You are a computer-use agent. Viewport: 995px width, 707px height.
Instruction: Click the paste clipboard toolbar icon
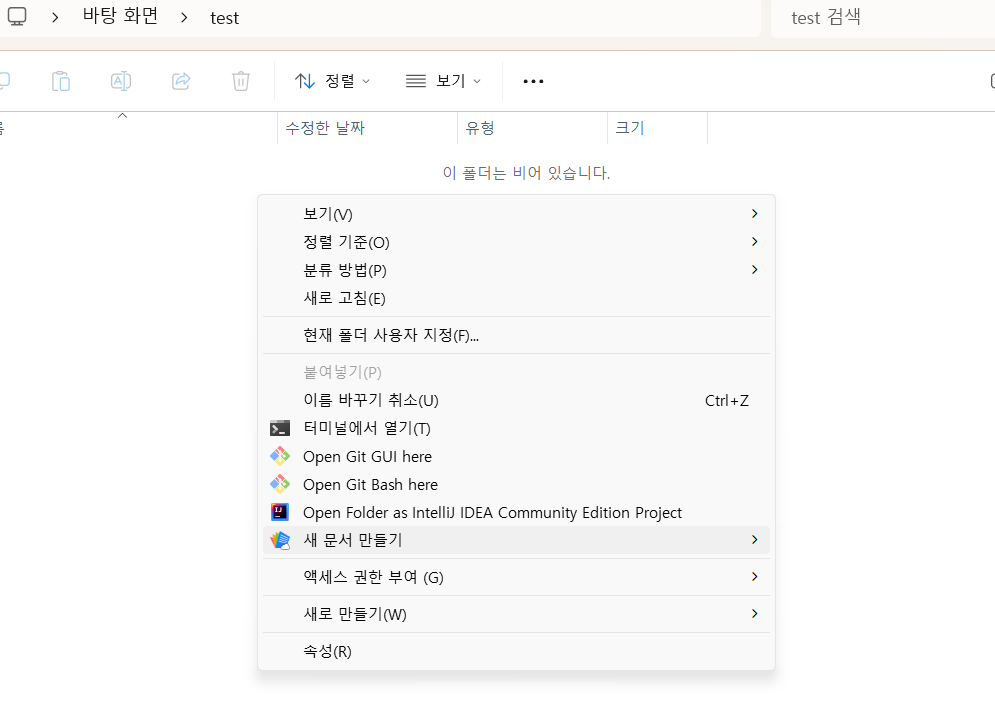(x=61, y=81)
